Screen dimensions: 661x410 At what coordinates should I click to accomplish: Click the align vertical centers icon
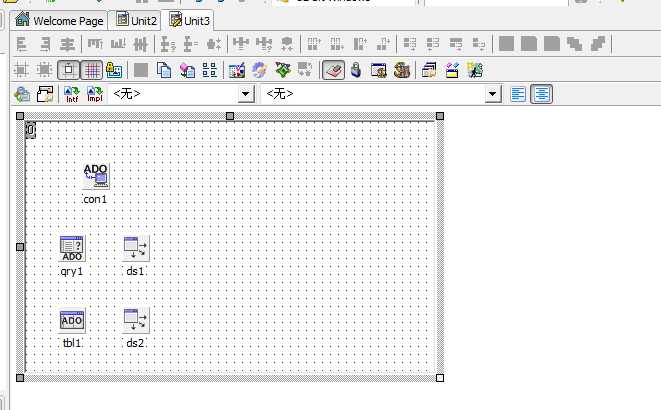coord(140,44)
